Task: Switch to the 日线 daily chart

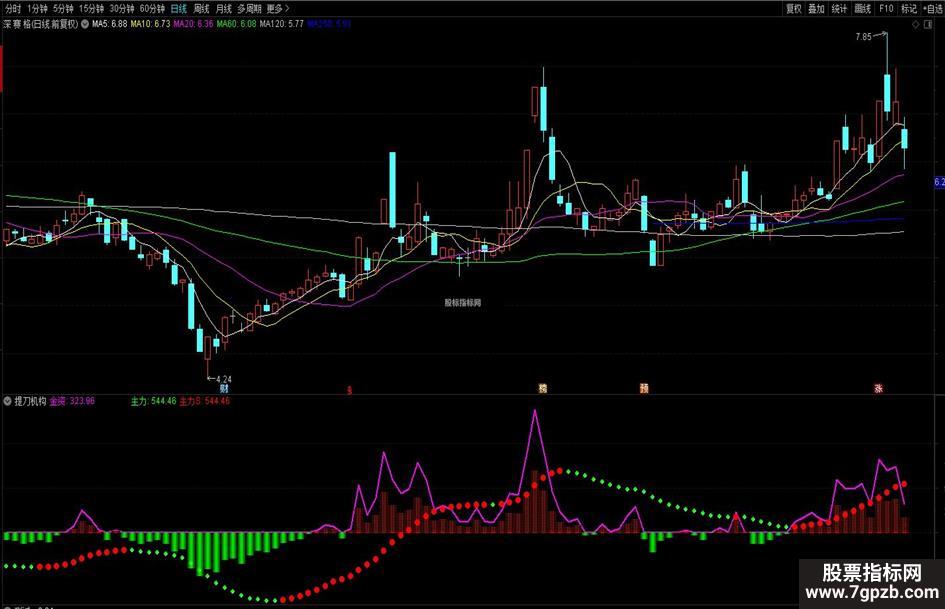Action: click(179, 8)
